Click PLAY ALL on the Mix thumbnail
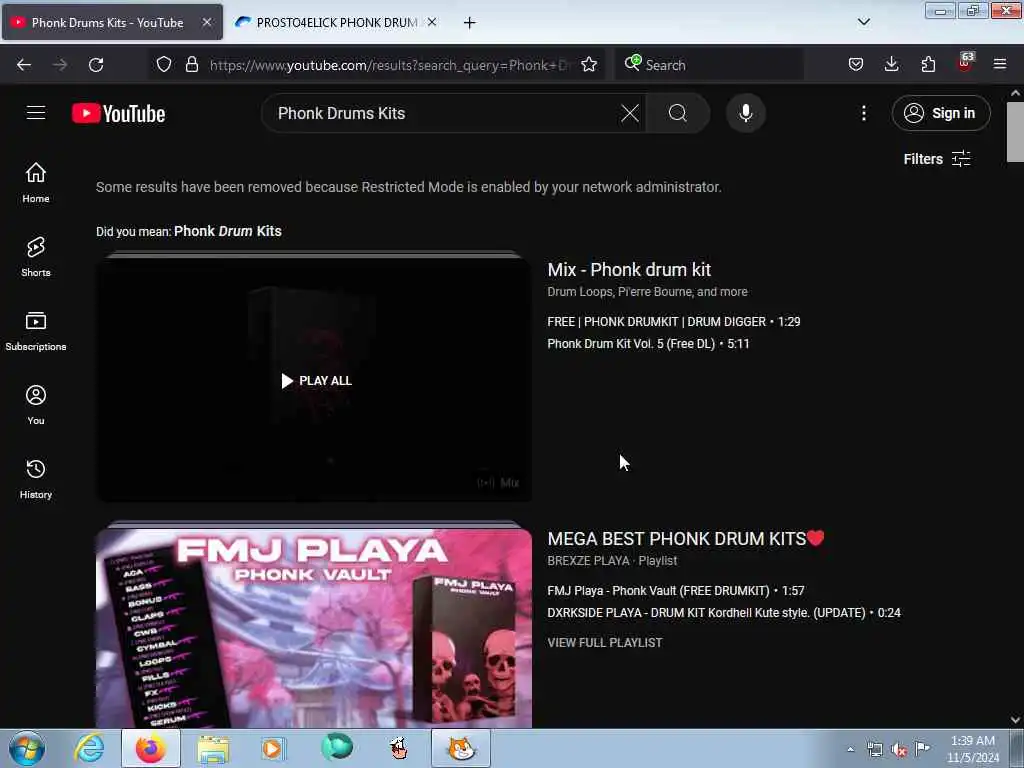The height and width of the screenshot is (768, 1024). pos(316,381)
